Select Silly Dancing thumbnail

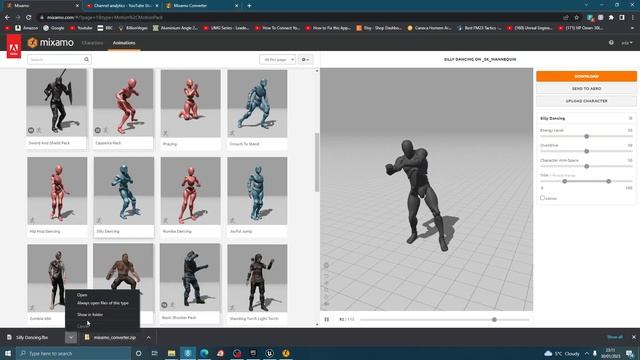coord(124,191)
